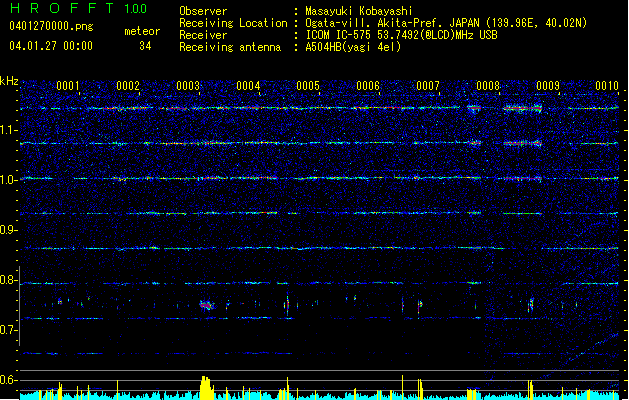The image size is (629, 400).
Task: Select the file name 0401270000.png
Action: click(x=51, y=26)
